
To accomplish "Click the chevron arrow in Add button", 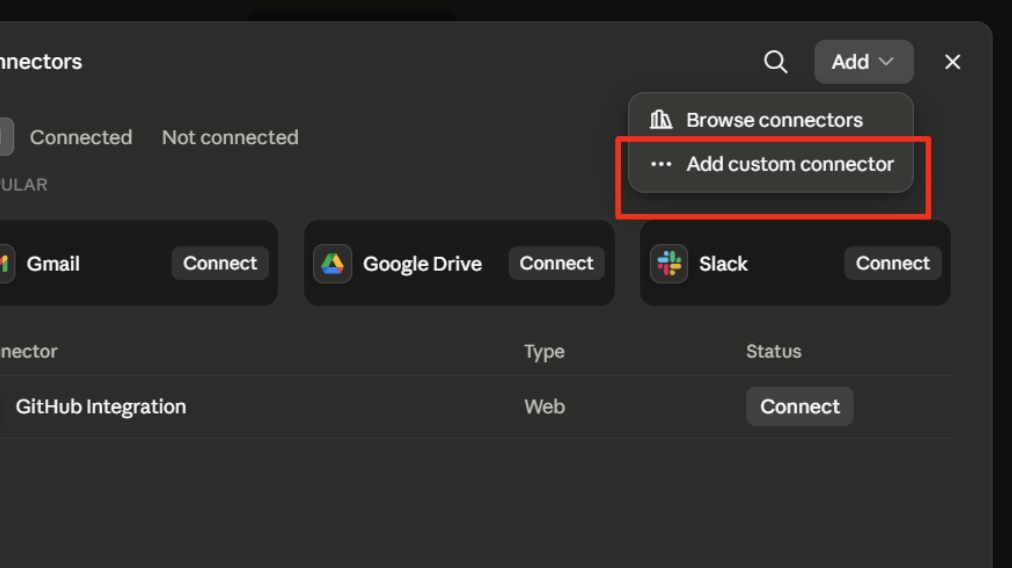I will (x=886, y=61).
